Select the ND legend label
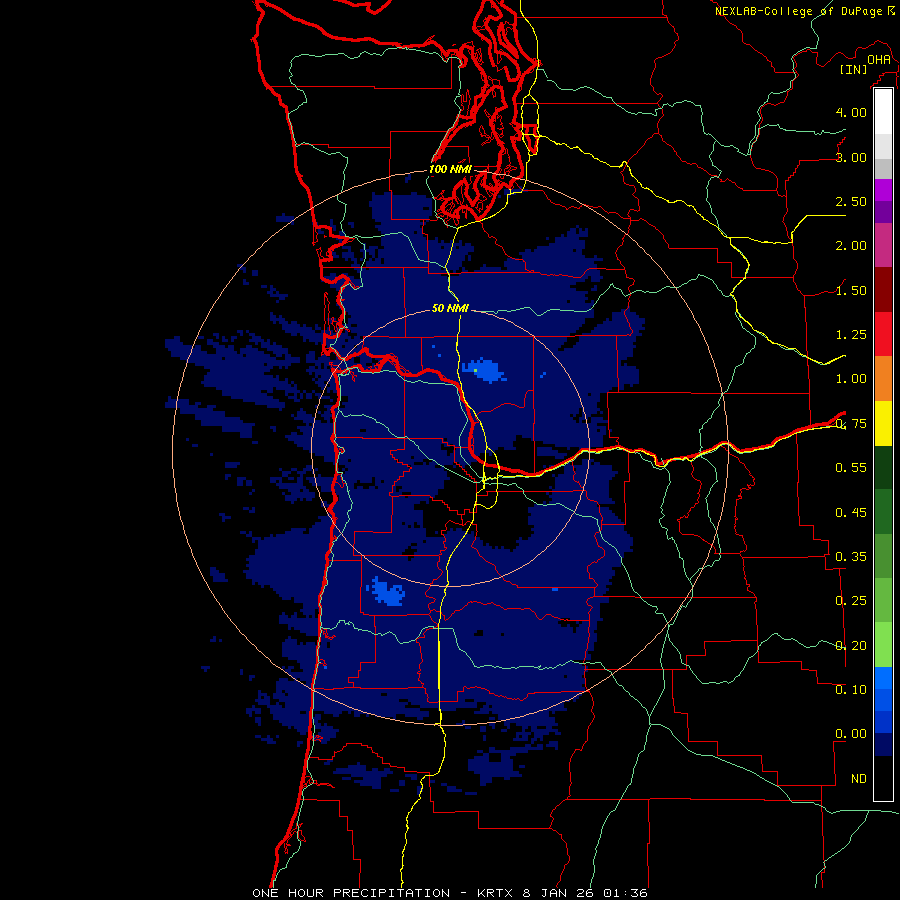This screenshot has width=900, height=900. [x=859, y=779]
